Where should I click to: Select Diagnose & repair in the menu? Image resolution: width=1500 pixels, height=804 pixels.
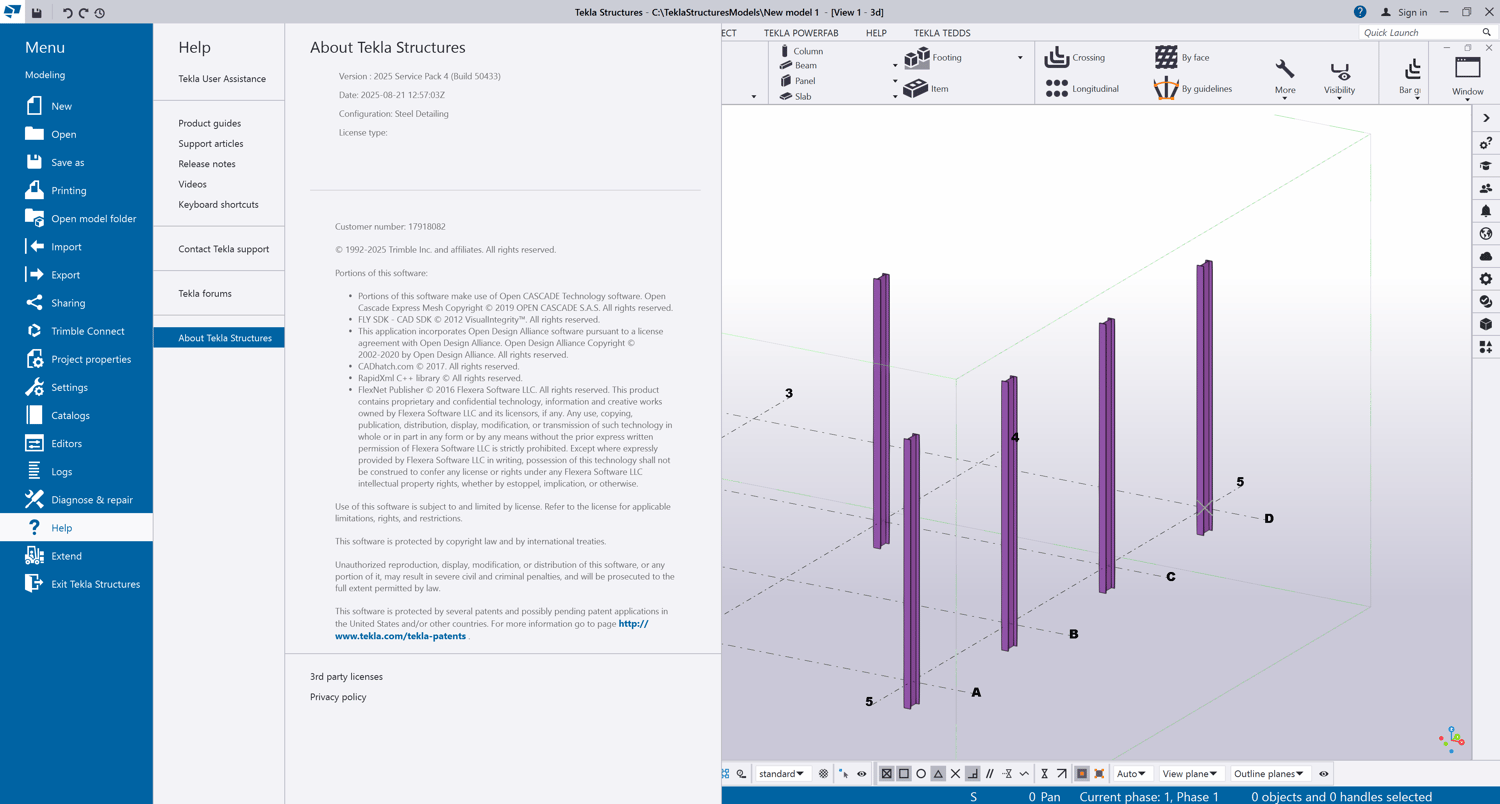[76, 500]
